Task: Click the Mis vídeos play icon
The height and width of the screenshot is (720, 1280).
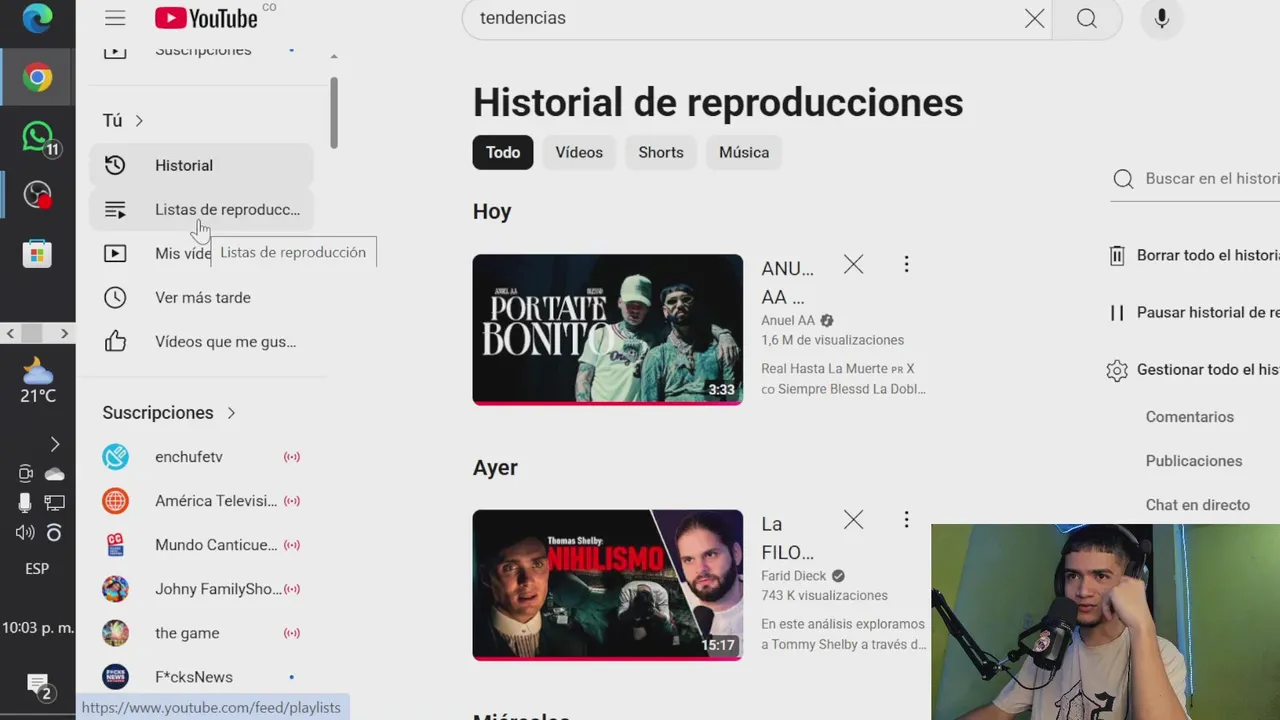Action: [115, 253]
